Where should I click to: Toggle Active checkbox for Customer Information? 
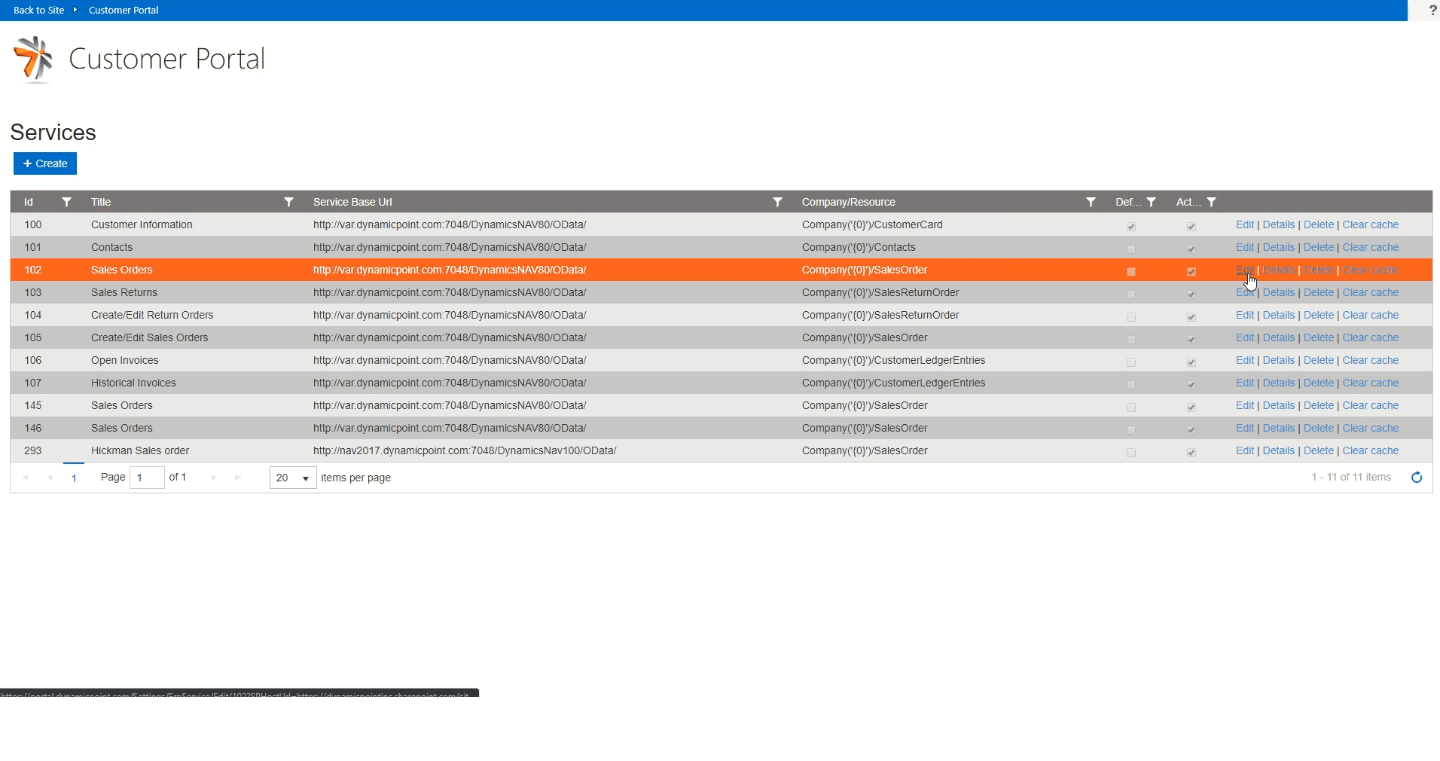click(1191, 226)
